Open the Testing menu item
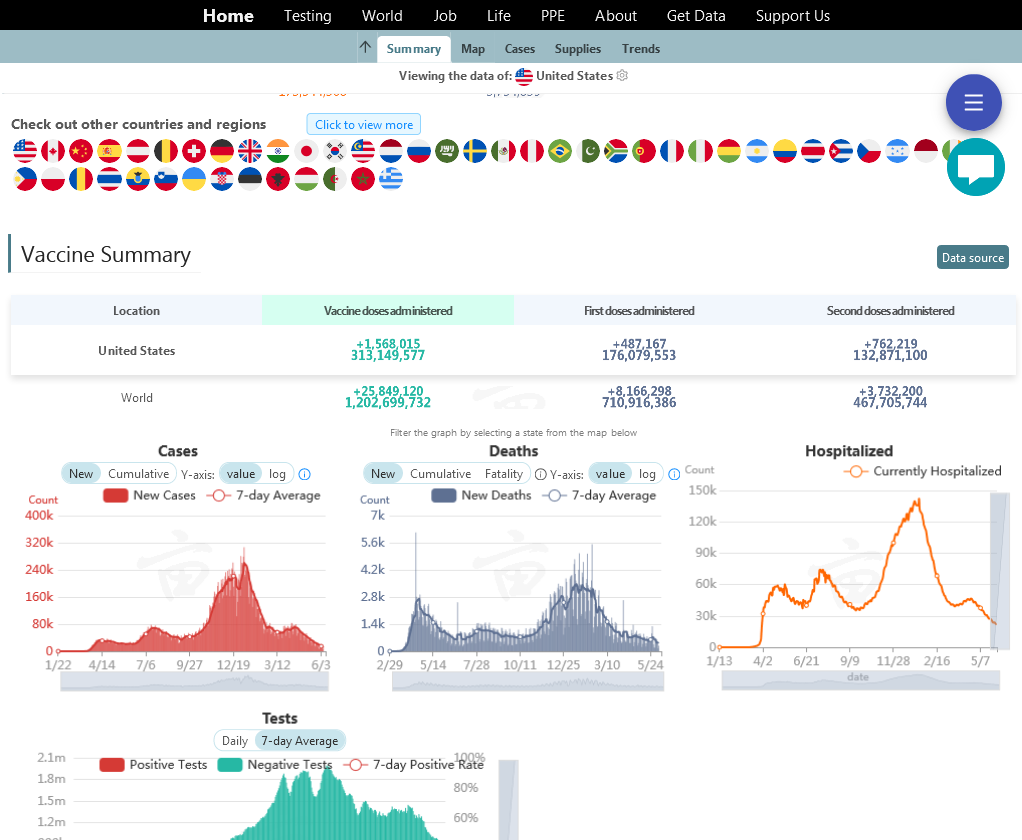This screenshot has width=1022, height=840. click(307, 16)
